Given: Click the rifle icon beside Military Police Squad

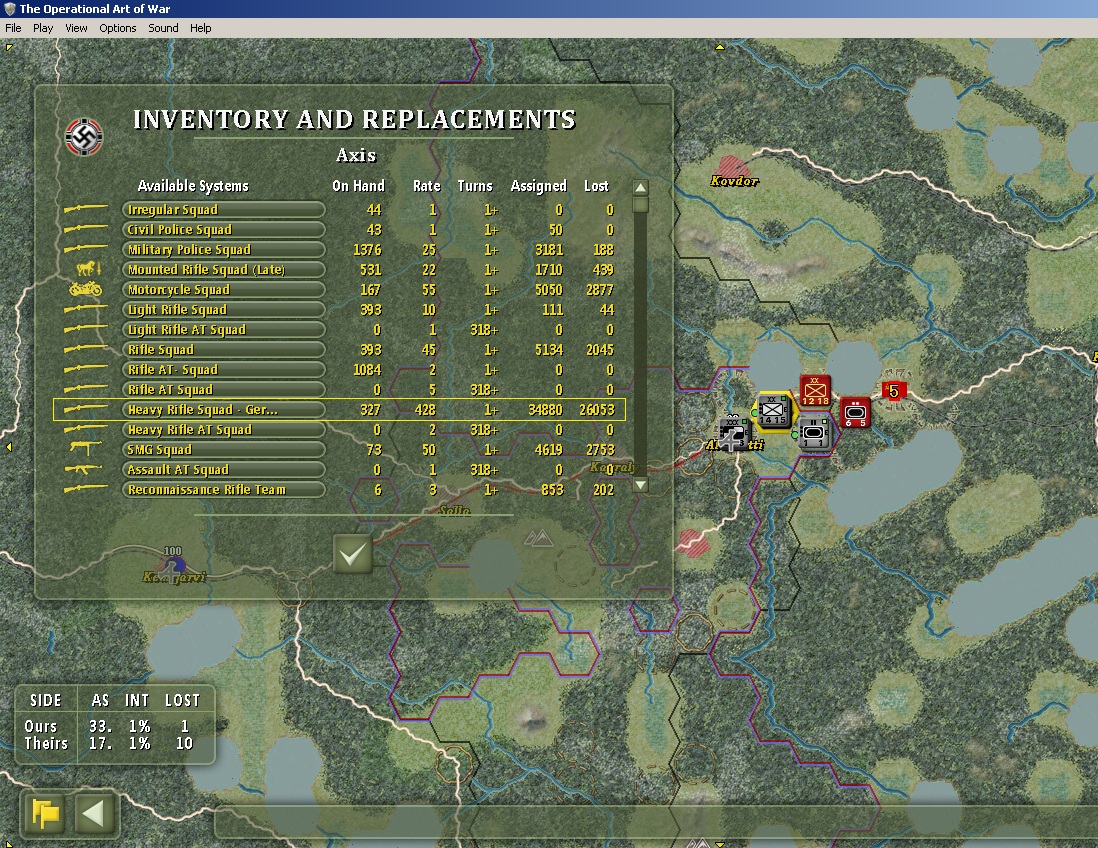Looking at the screenshot, I should (85, 249).
